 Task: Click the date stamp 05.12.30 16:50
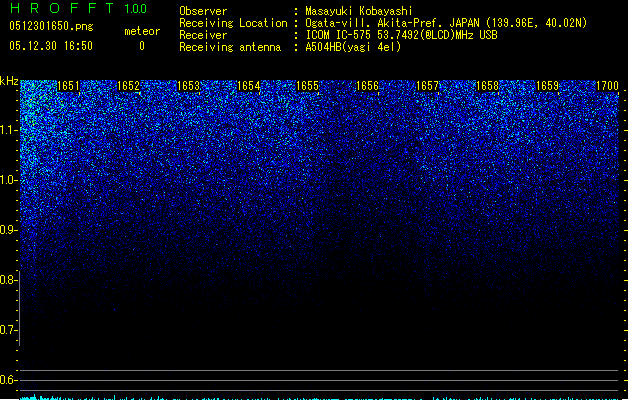(51, 46)
